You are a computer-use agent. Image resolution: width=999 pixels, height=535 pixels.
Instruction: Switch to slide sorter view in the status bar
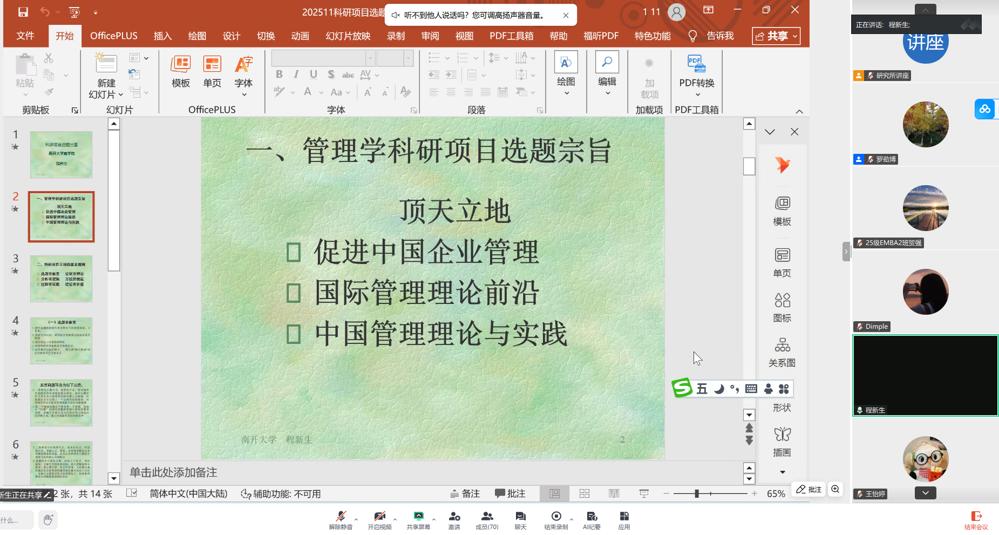[x=584, y=494]
